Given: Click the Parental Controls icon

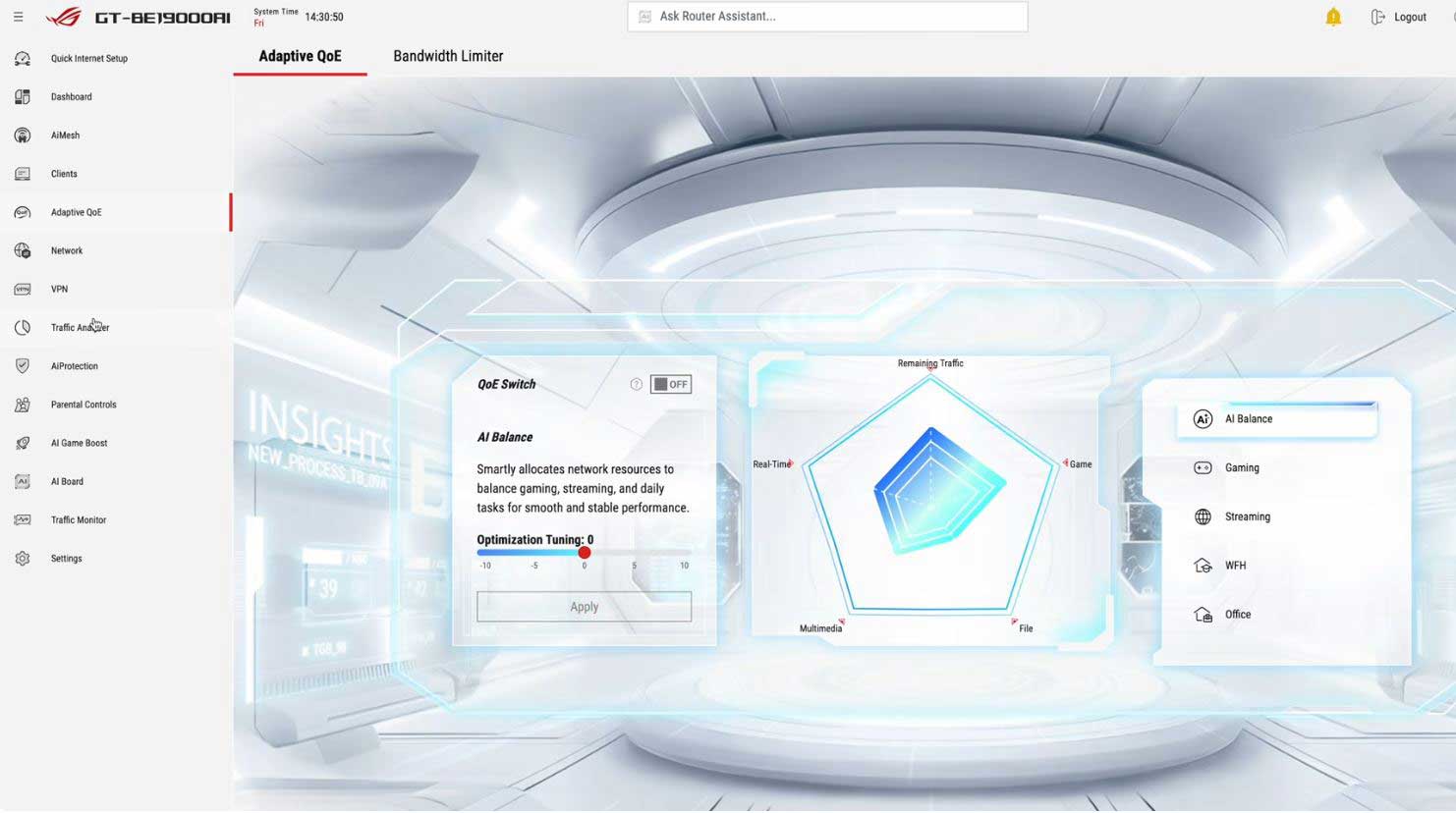Looking at the screenshot, I should point(23,405).
